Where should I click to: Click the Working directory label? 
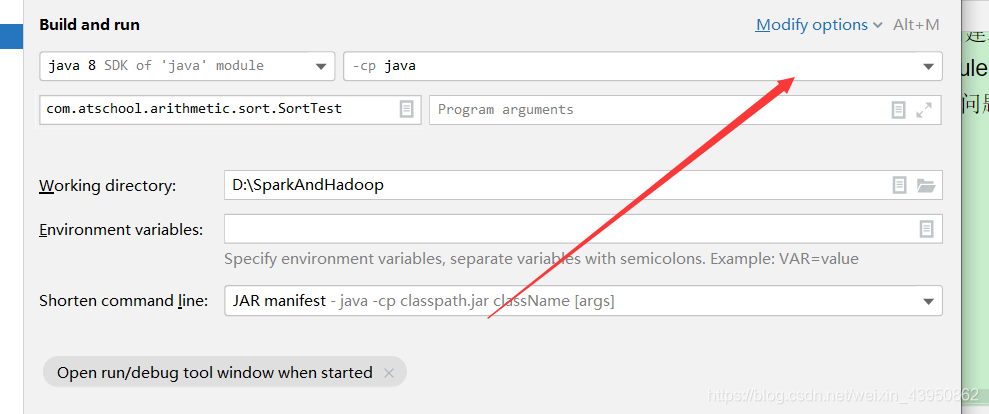click(108, 186)
